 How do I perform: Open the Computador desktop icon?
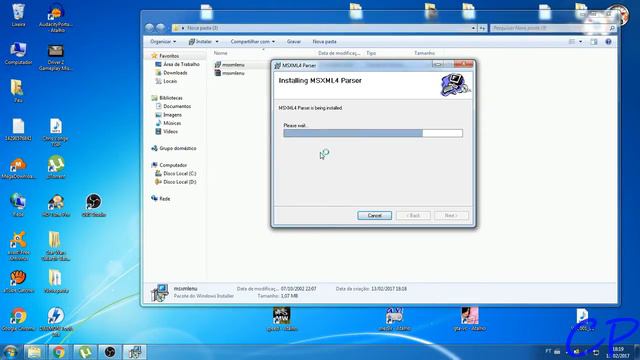click(18, 53)
